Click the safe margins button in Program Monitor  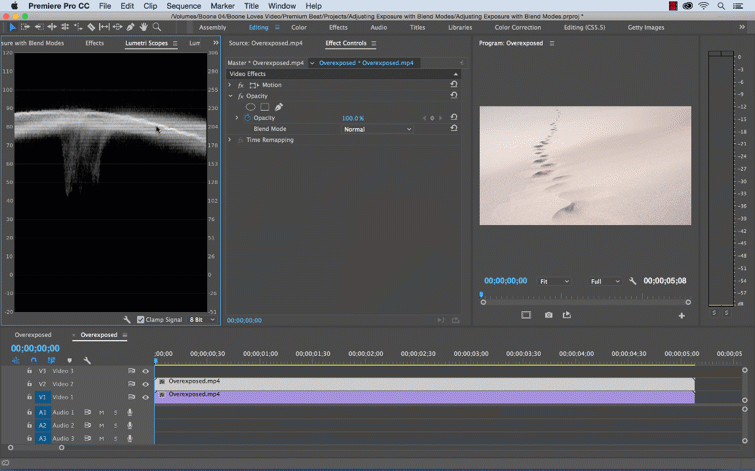[526, 315]
